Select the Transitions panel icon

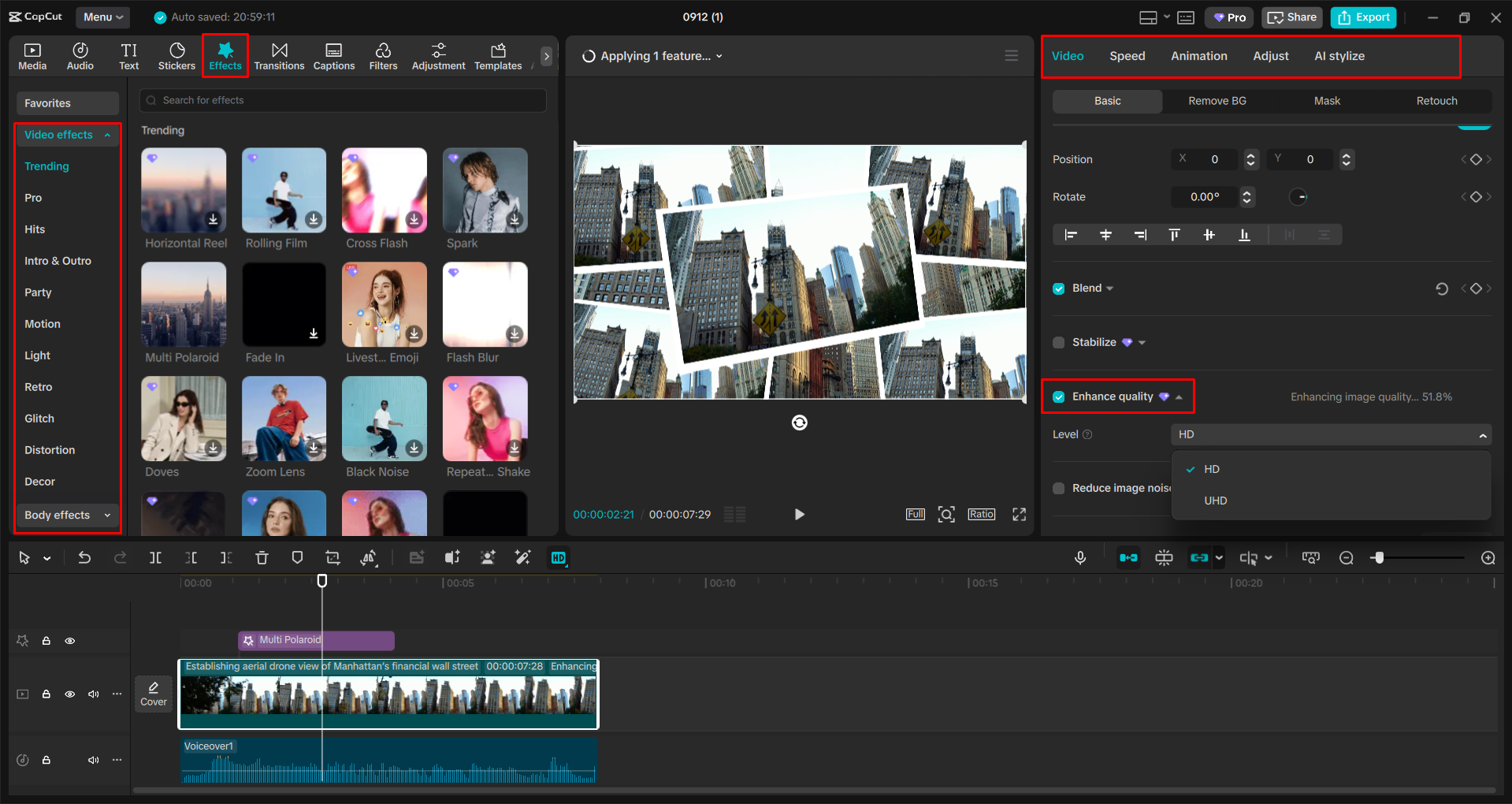tap(279, 55)
